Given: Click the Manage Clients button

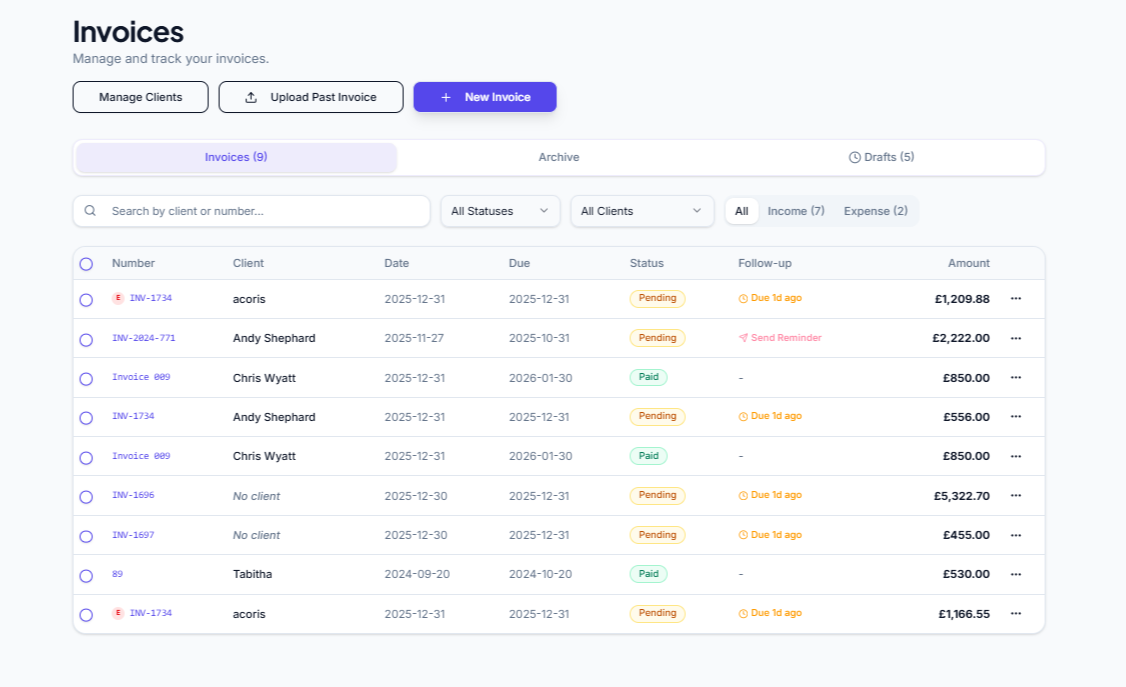Looking at the screenshot, I should [x=140, y=97].
